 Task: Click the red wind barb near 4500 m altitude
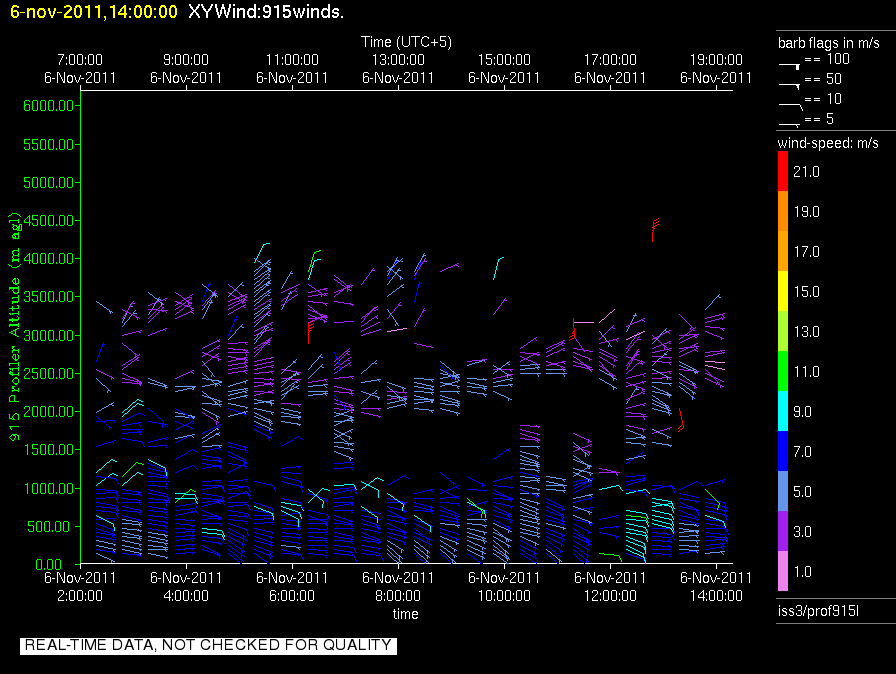655,230
